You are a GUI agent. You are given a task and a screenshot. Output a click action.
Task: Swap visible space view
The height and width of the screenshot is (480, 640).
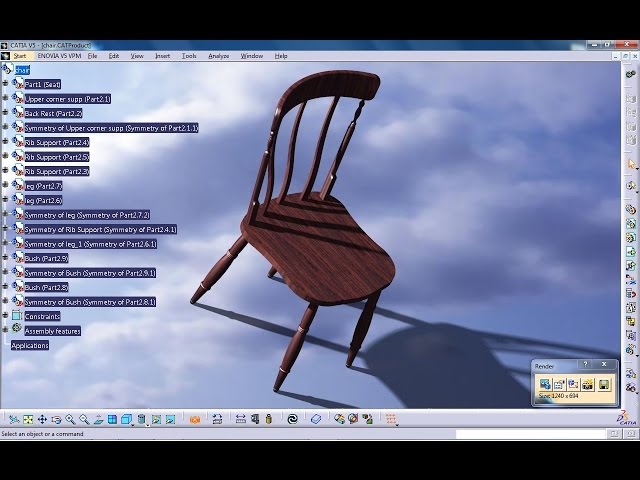[170, 419]
